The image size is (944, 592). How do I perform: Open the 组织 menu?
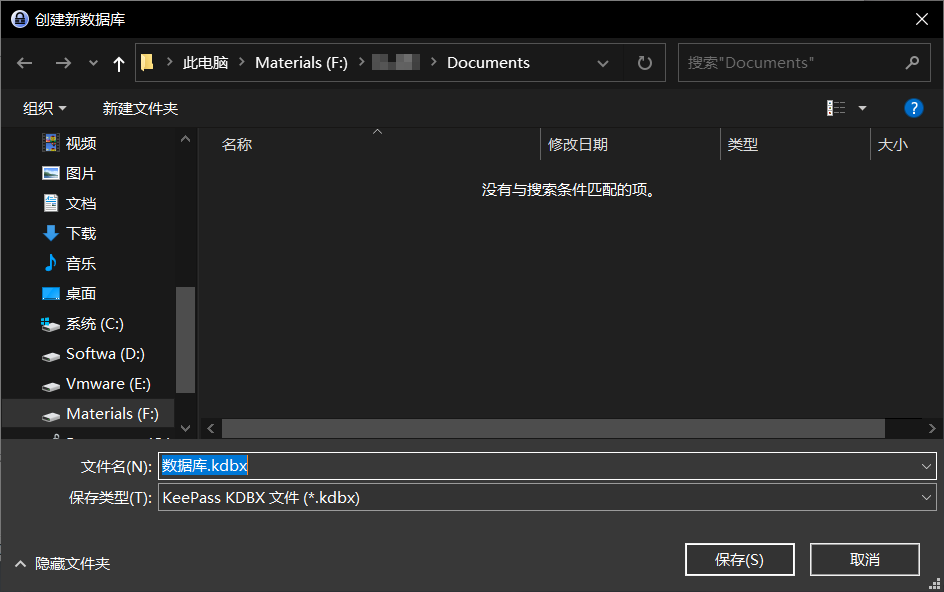tap(45, 108)
